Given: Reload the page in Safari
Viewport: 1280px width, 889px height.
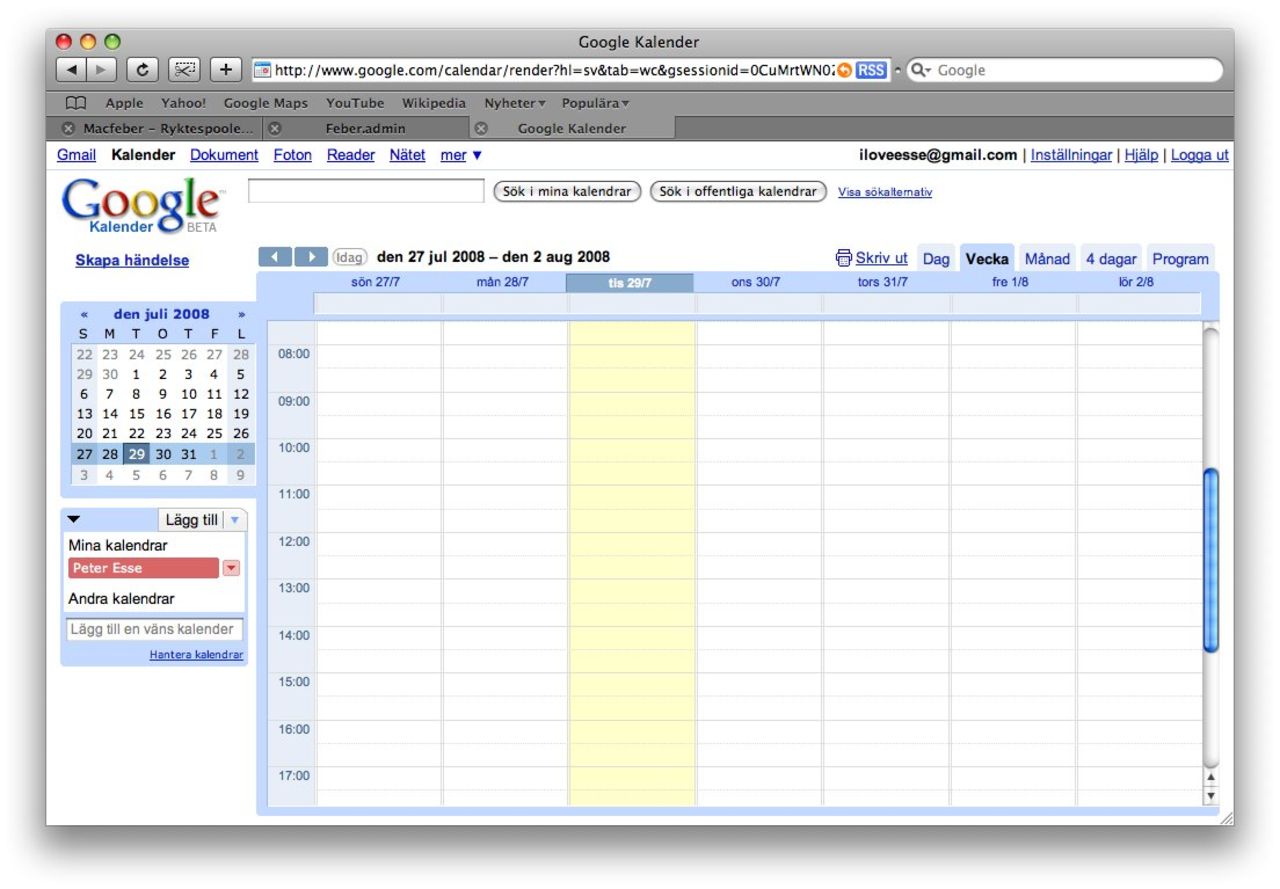Looking at the screenshot, I should pyautogui.click(x=143, y=68).
